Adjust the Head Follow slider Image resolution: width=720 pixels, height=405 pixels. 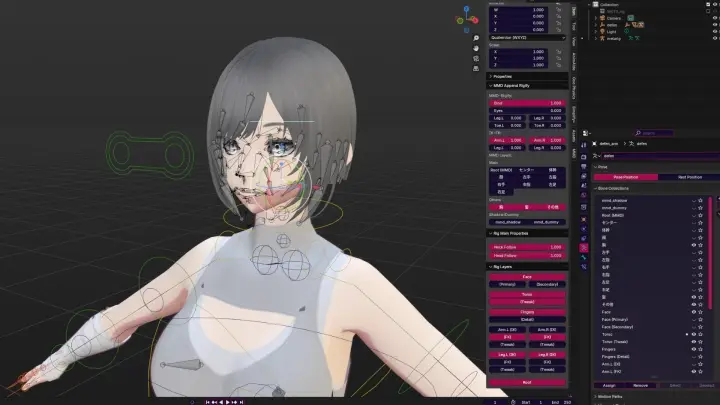[x=527, y=256]
